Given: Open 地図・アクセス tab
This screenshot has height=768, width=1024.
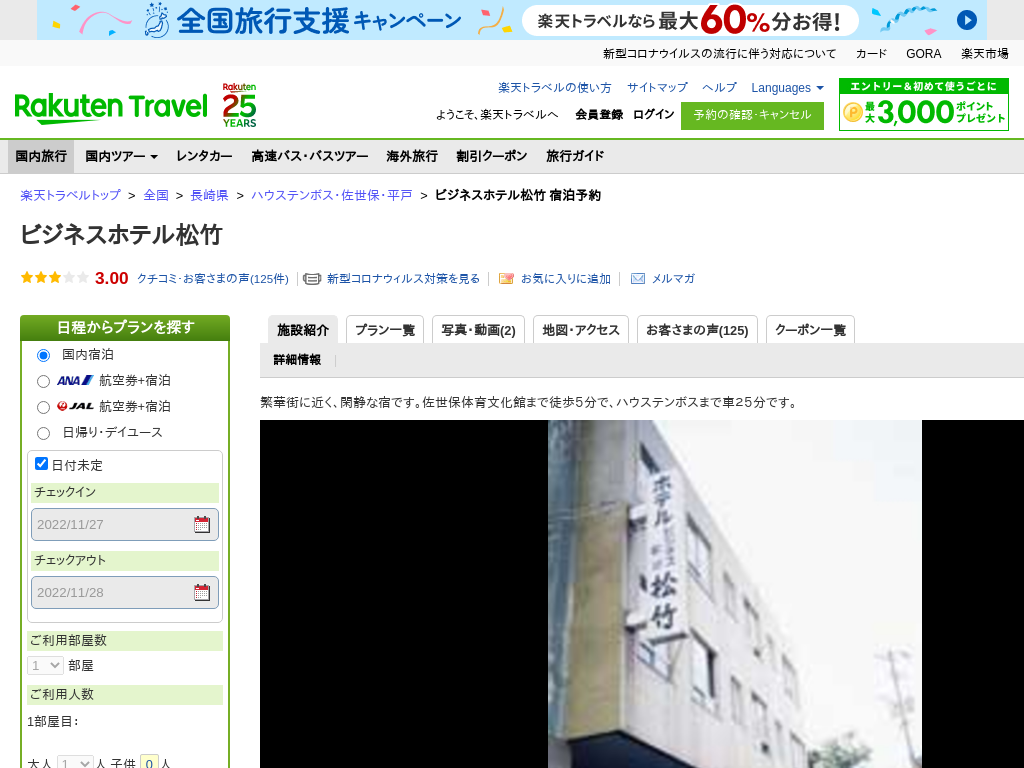Looking at the screenshot, I should click(581, 330).
